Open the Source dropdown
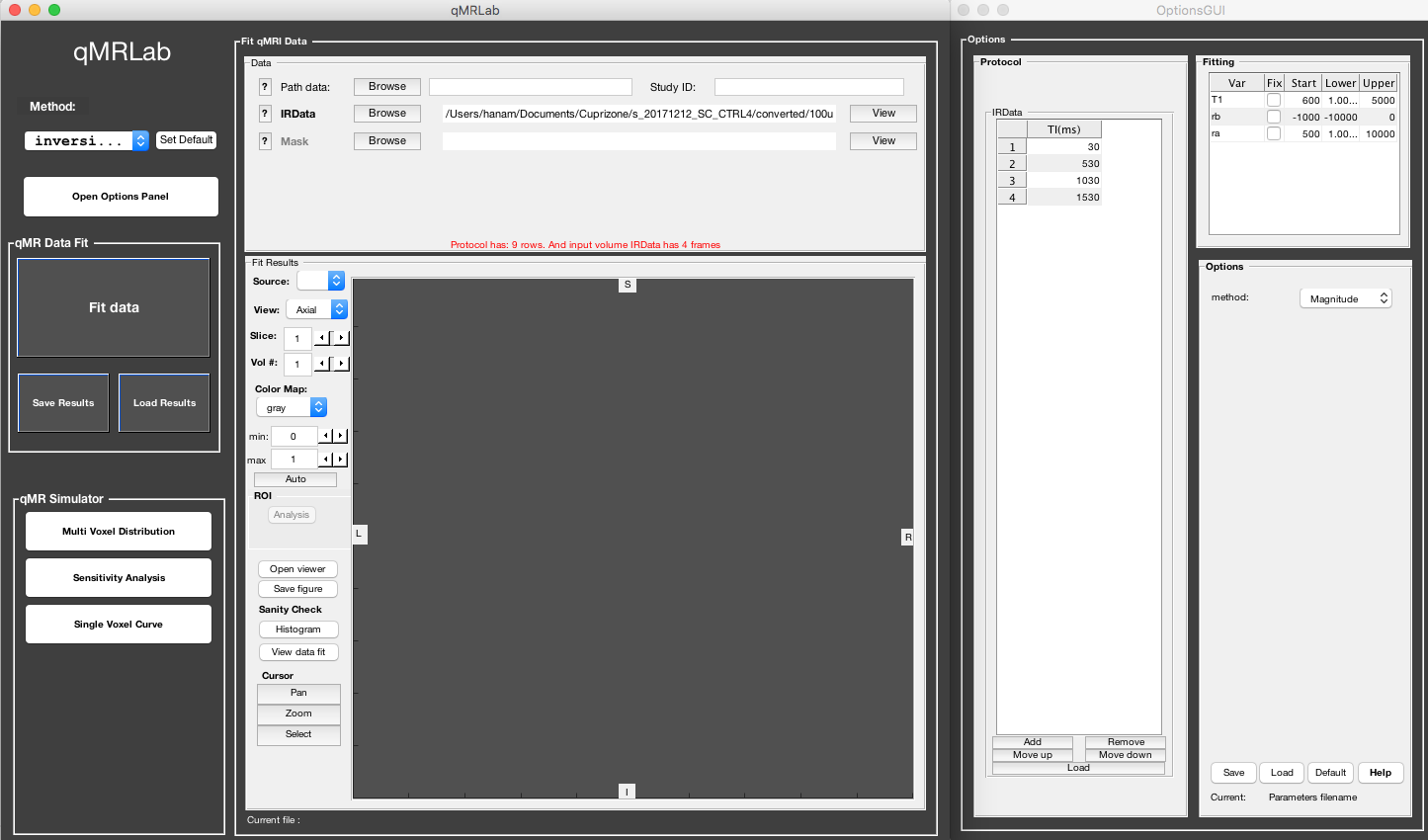This screenshot has width=1428, height=840. pos(320,281)
